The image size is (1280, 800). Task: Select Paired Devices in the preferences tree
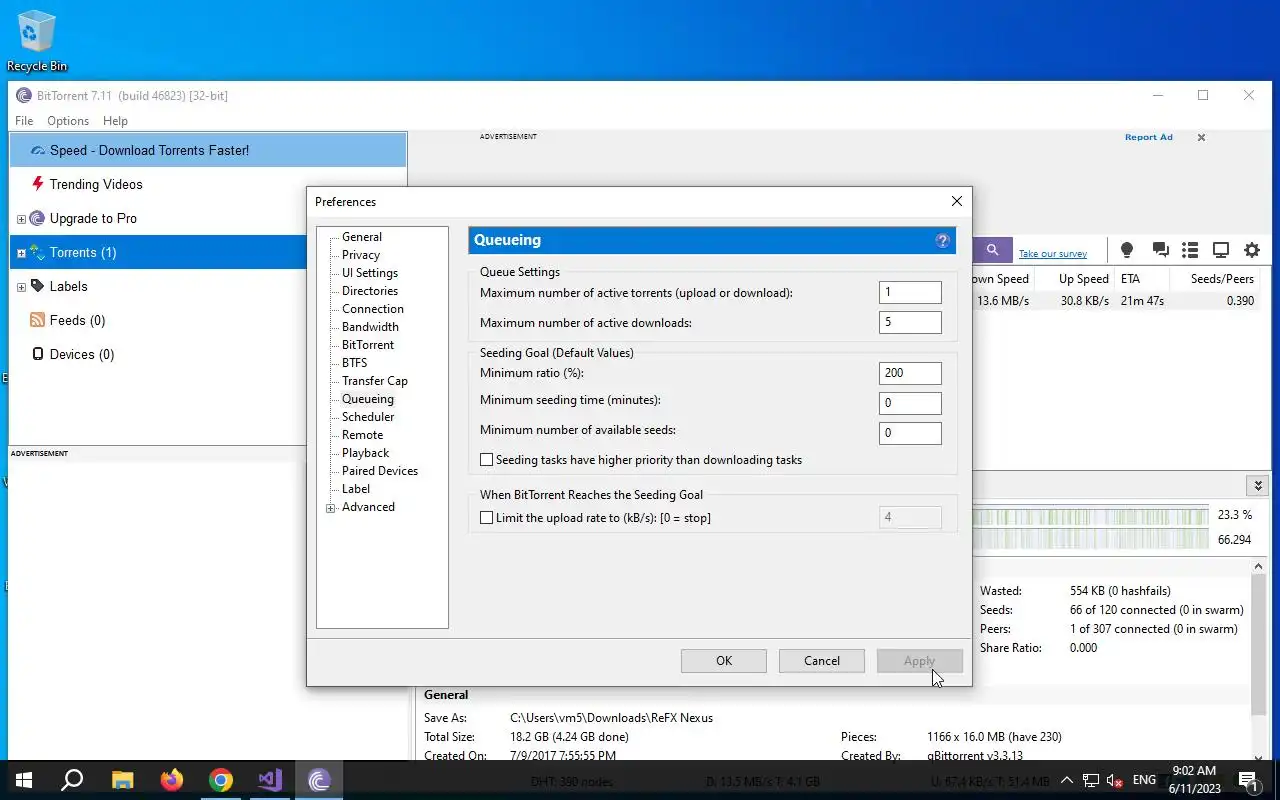point(380,471)
